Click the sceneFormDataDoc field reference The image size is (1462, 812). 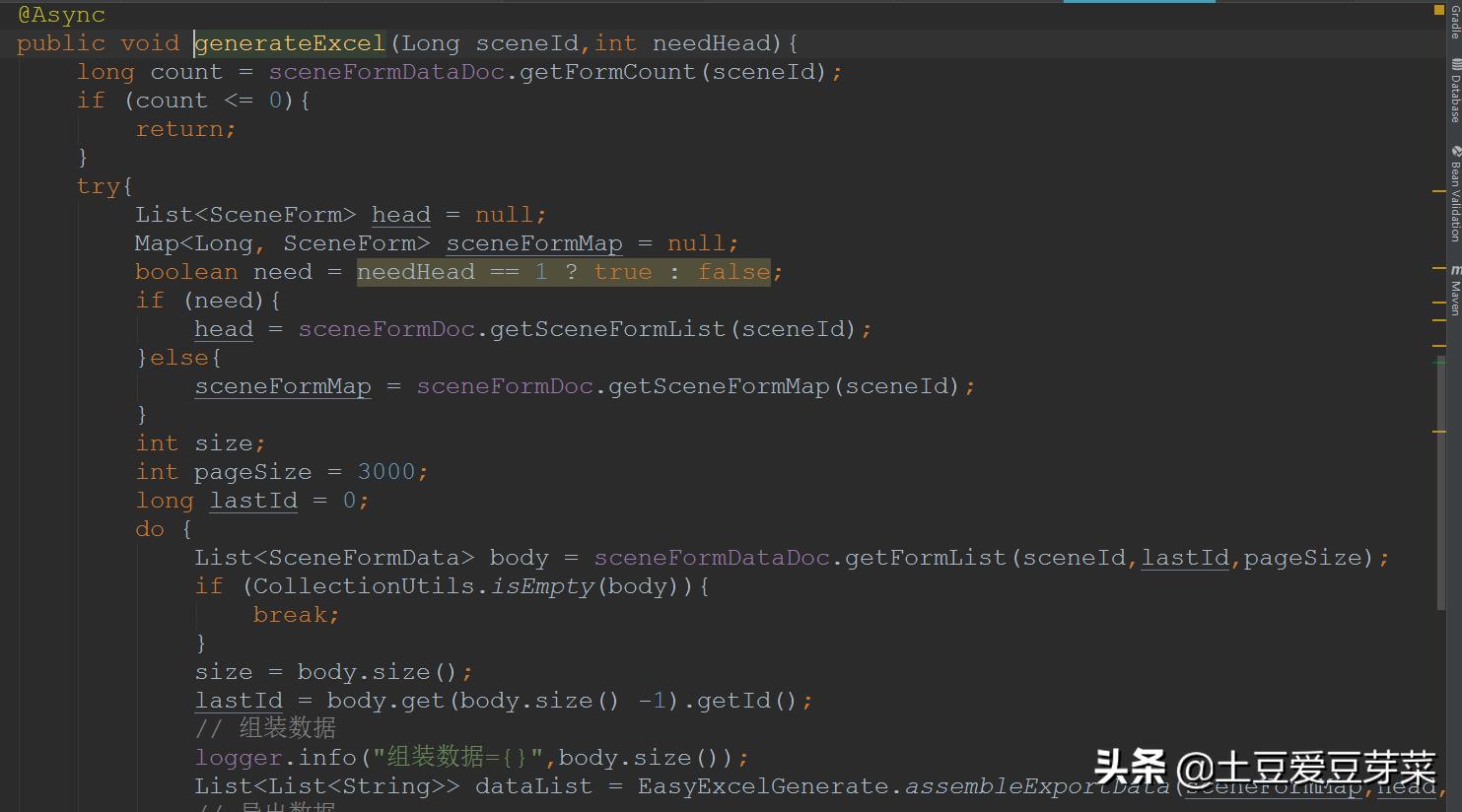point(404,70)
